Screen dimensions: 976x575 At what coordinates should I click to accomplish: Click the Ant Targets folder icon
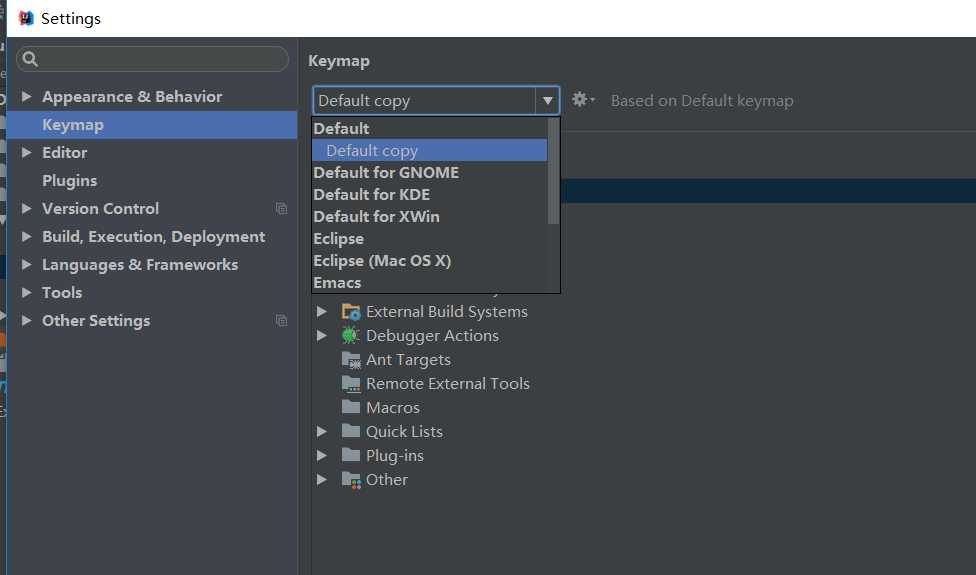click(351, 360)
